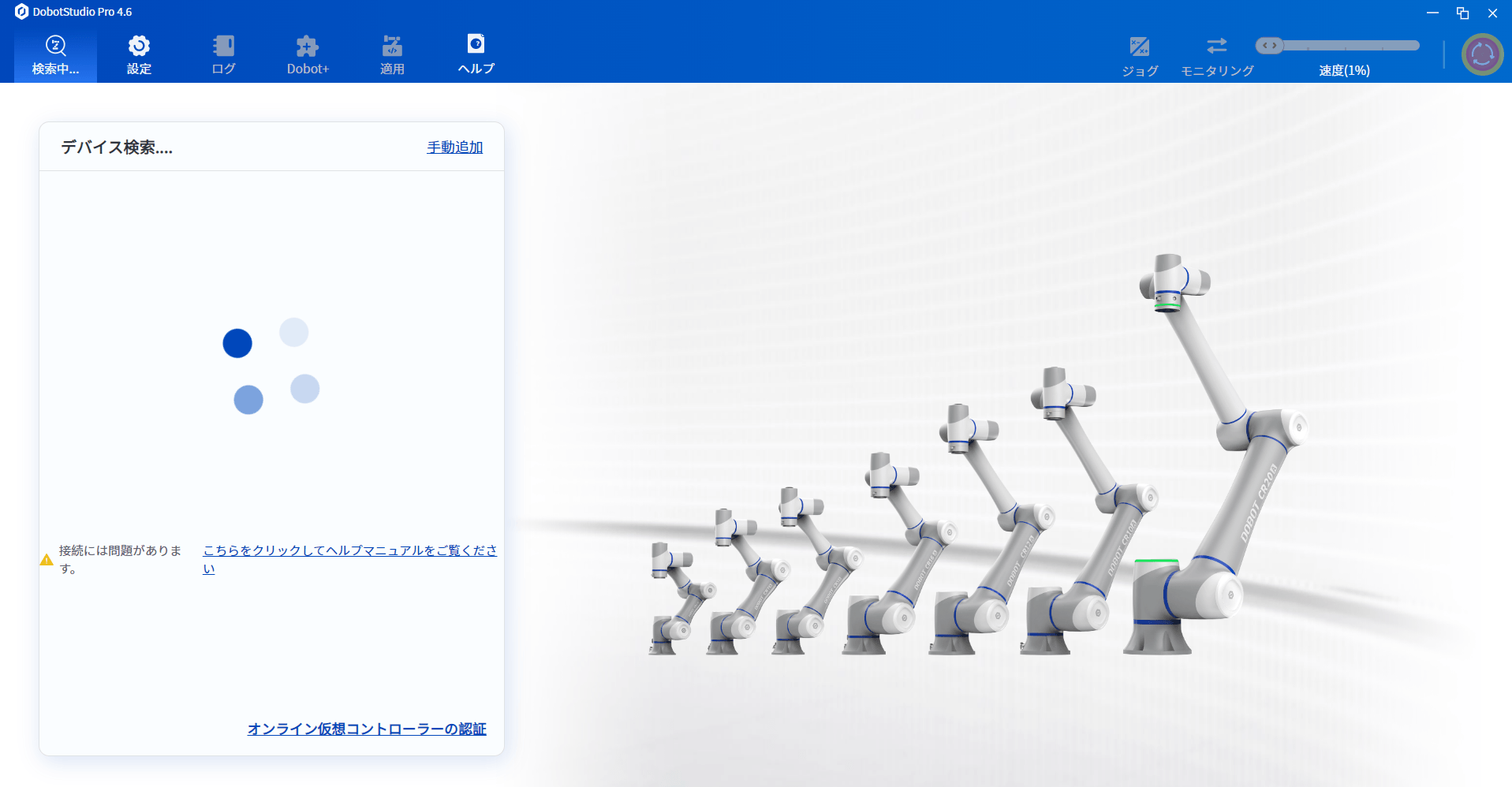Open the 設定 settings gear icon
This screenshot has height=787, width=1512.
[x=139, y=46]
